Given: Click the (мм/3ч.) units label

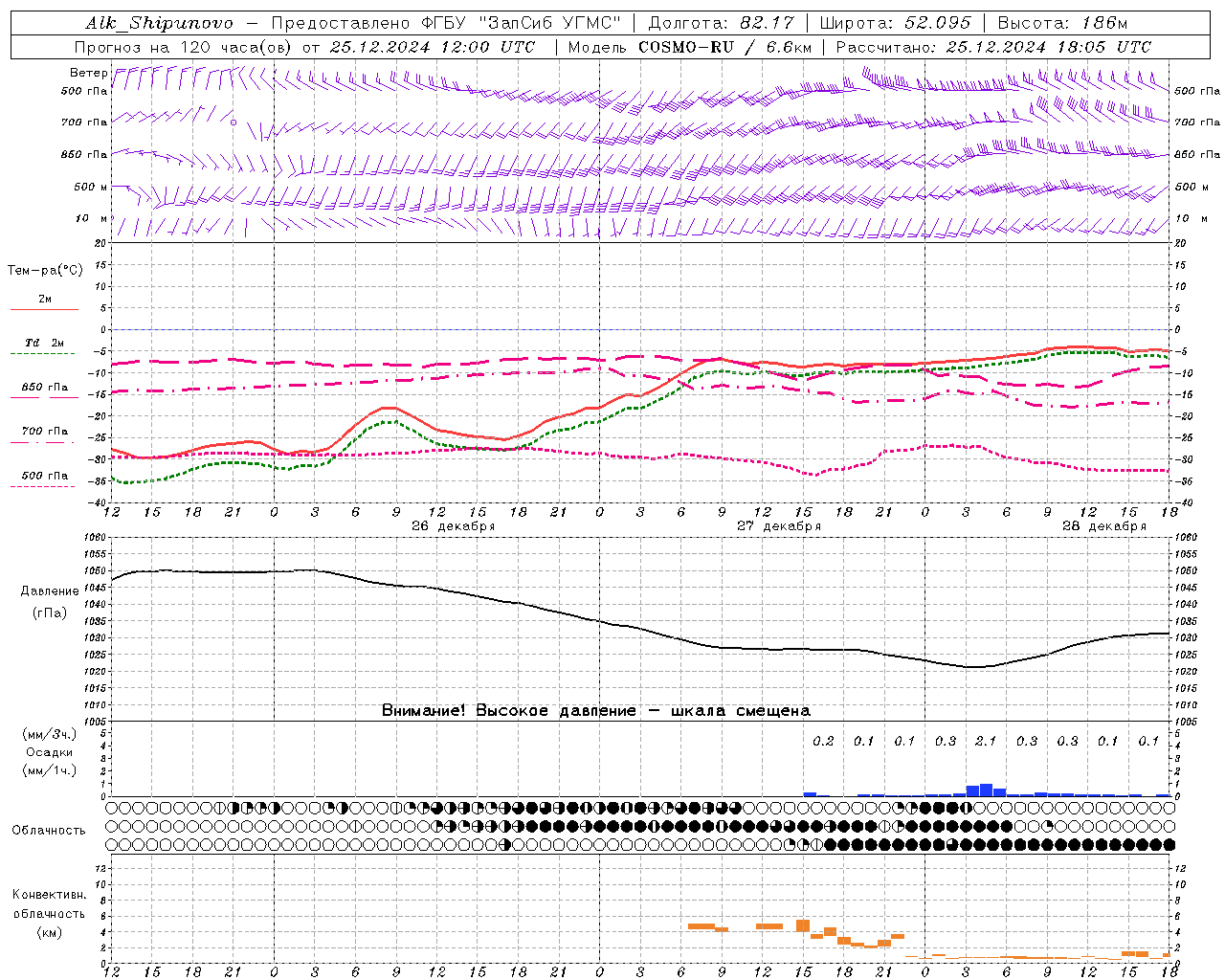Looking at the screenshot, I should tap(49, 734).
